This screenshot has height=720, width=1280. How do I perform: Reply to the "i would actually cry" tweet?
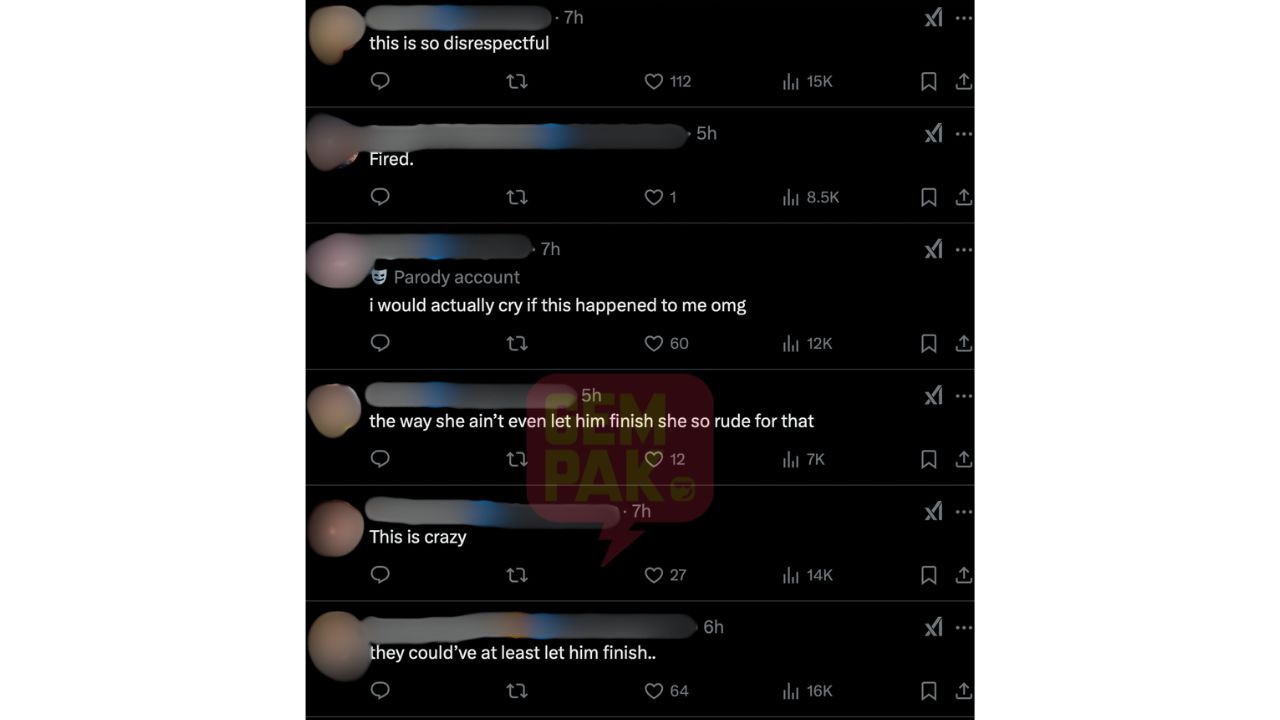[380, 343]
